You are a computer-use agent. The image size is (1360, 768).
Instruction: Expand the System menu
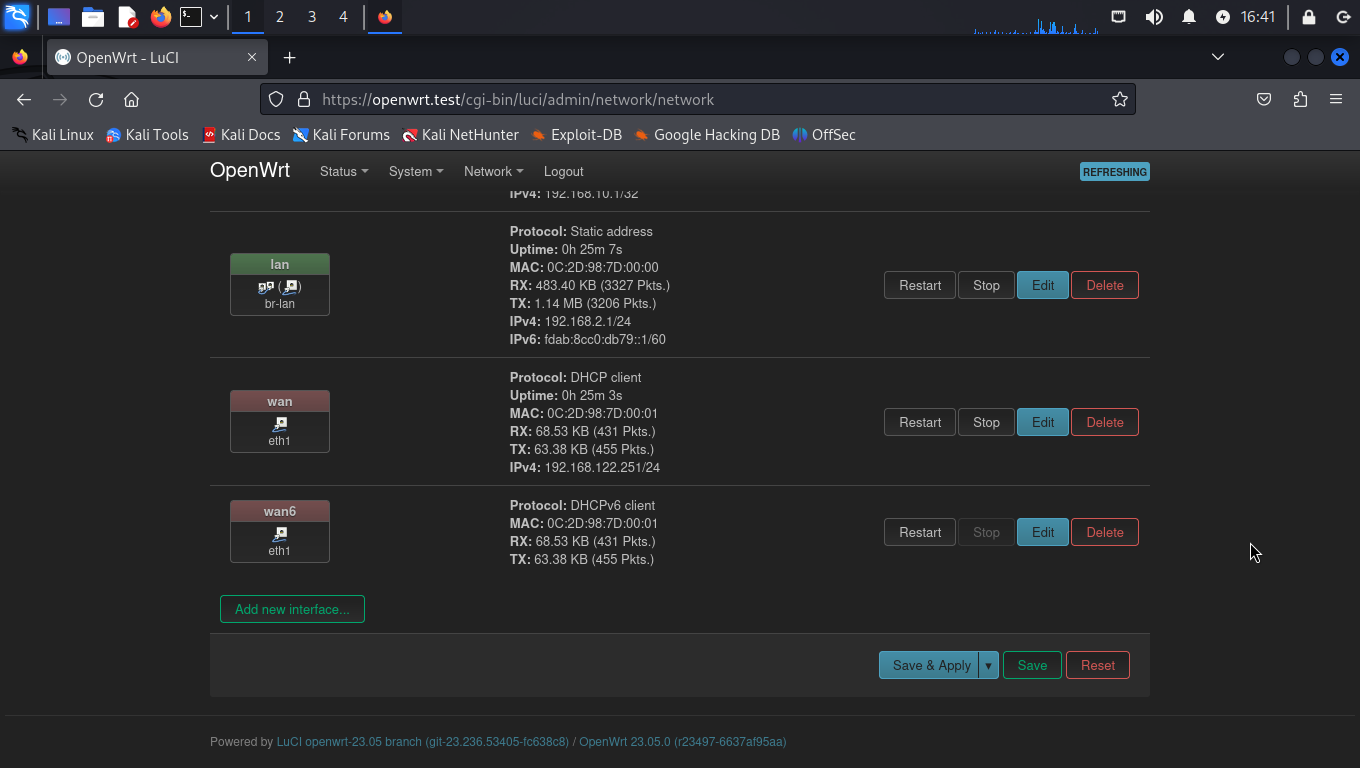pos(416,171)
